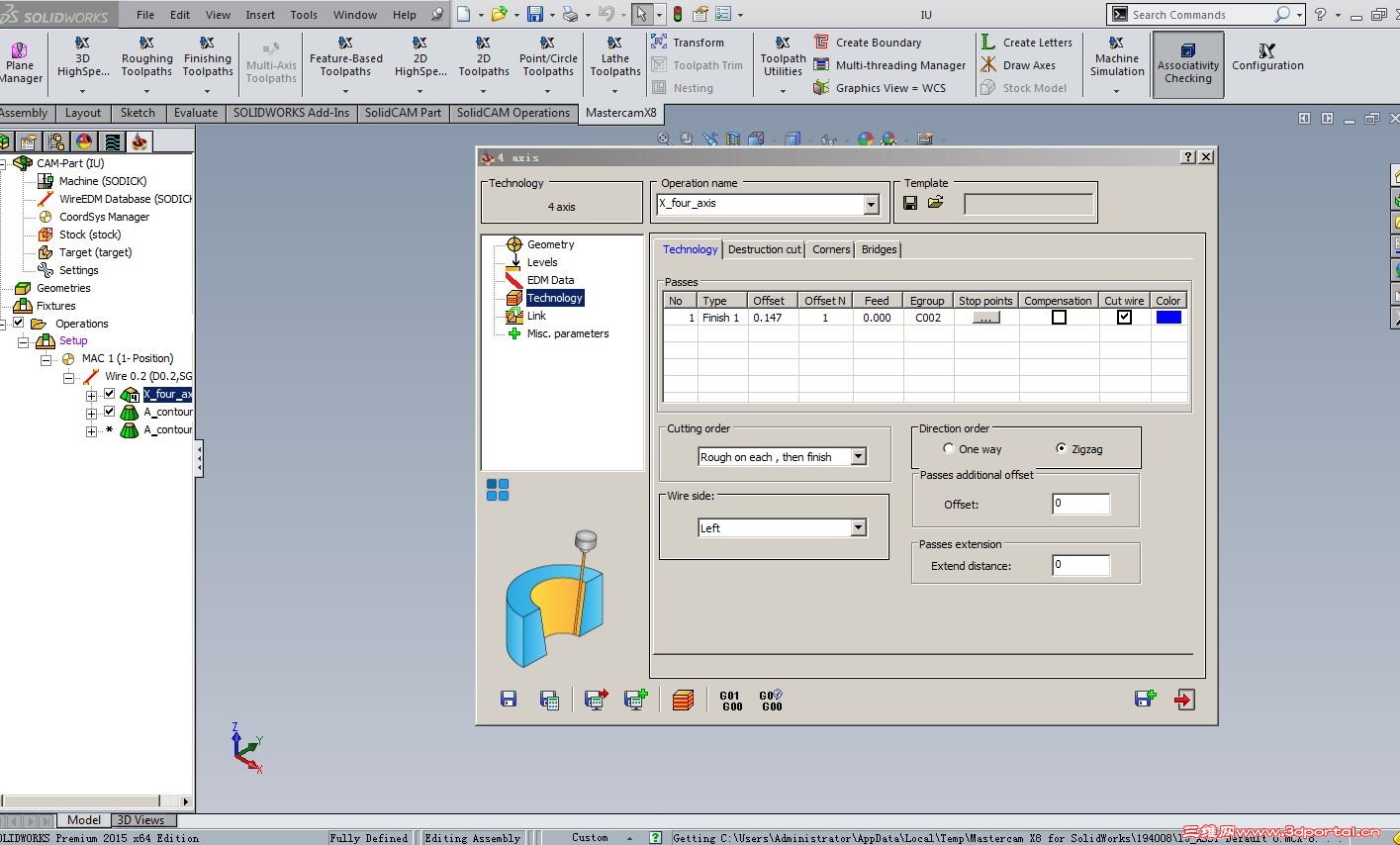
Task: Collapse the Wire 0.2 tree node
Action: coord(68,377)
